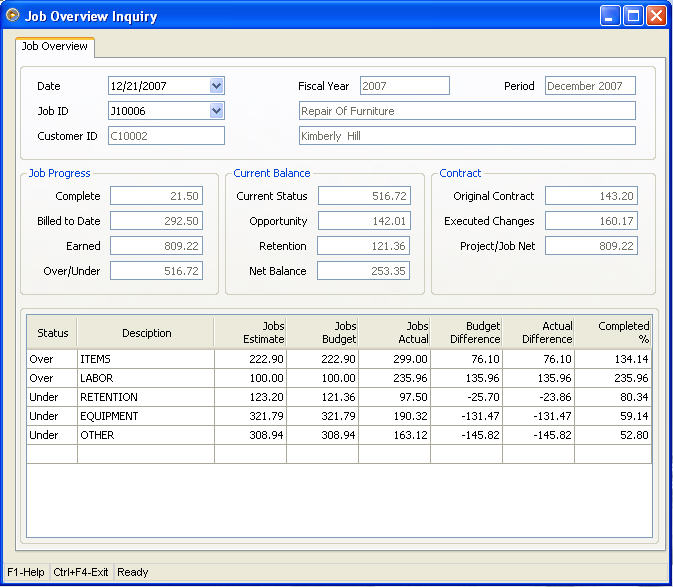Image resolution: width=673 pixels, height=587 pixels.
Task: Click the Jobs Estimate column header
Action: coord(250,333)
